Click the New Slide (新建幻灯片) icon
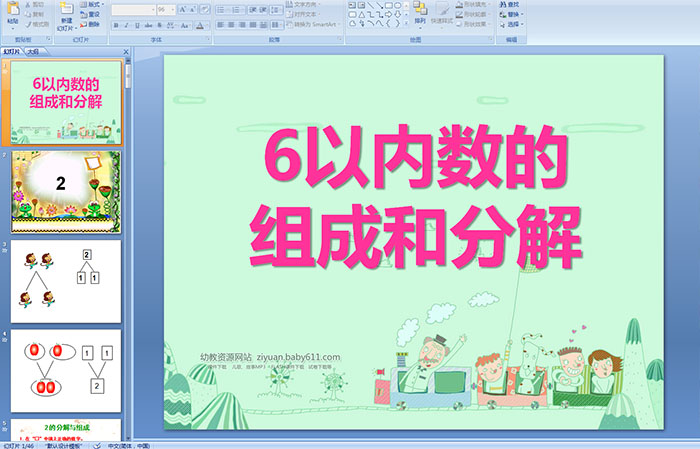700x449 pixels. tap(67, 8)
